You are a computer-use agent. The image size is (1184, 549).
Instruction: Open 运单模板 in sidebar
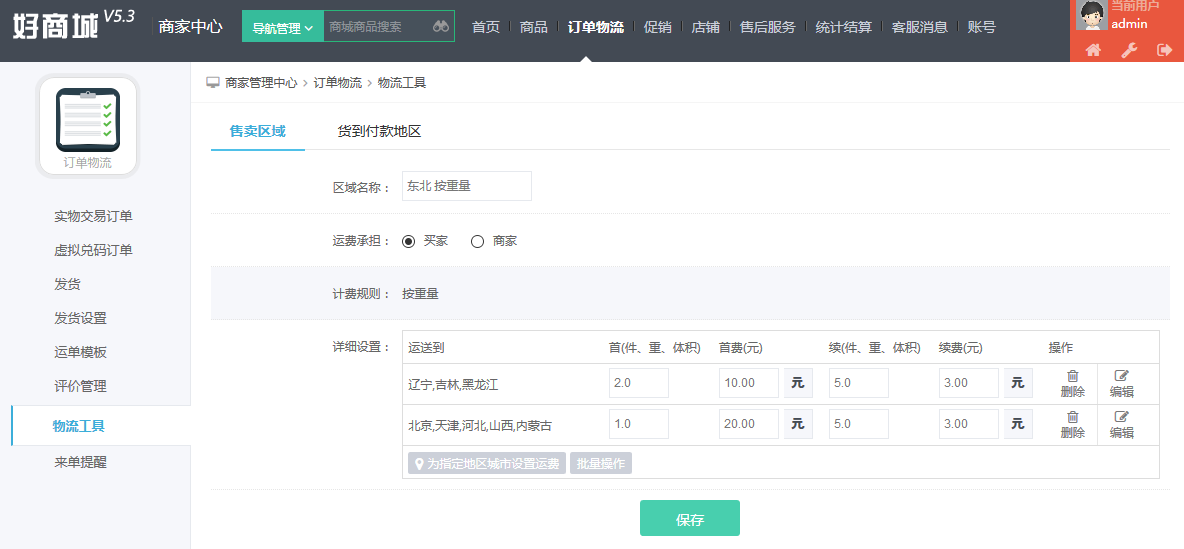click(80, 353)
